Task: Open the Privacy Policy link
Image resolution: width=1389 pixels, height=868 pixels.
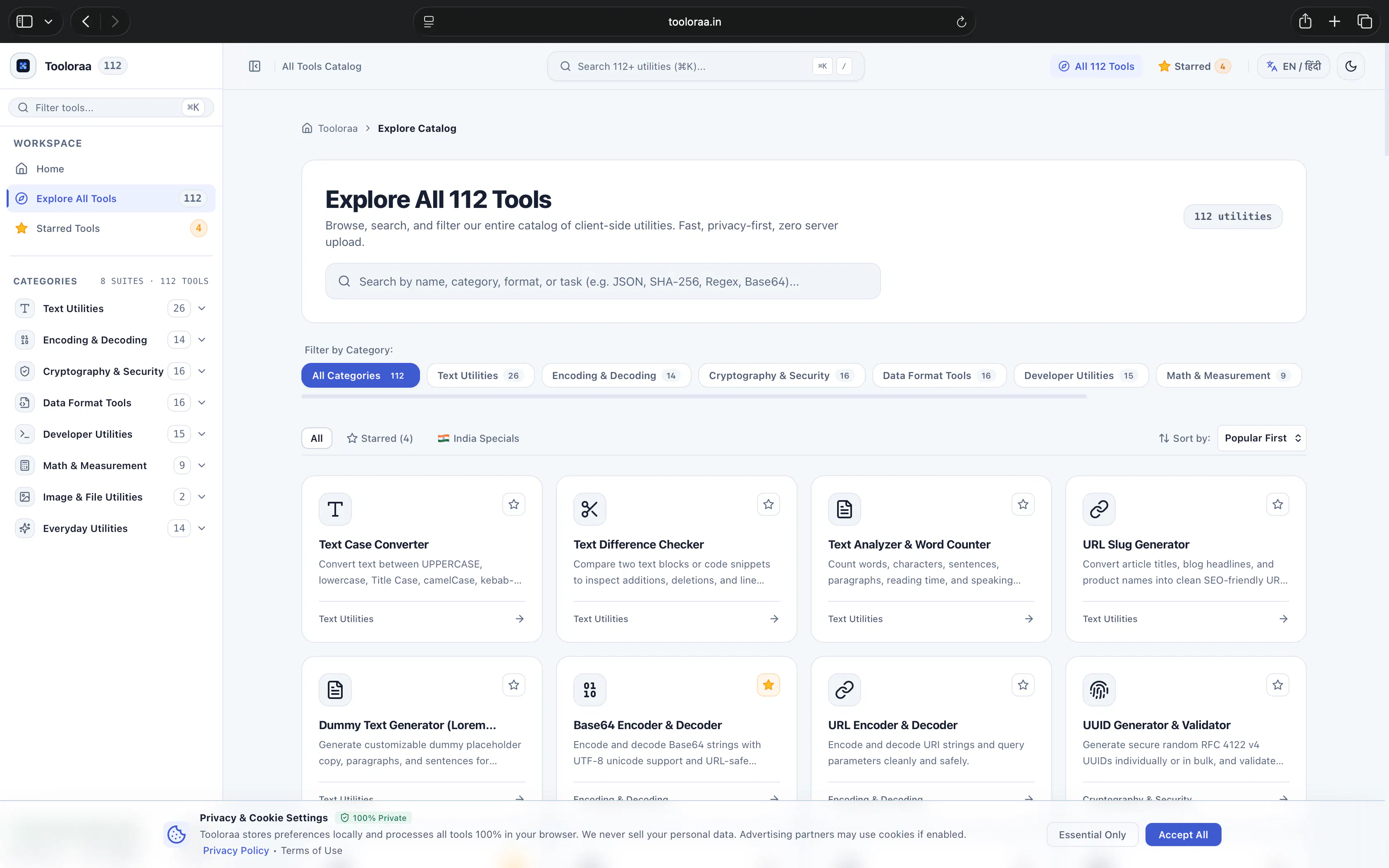Action: click(x=235, y=851)
